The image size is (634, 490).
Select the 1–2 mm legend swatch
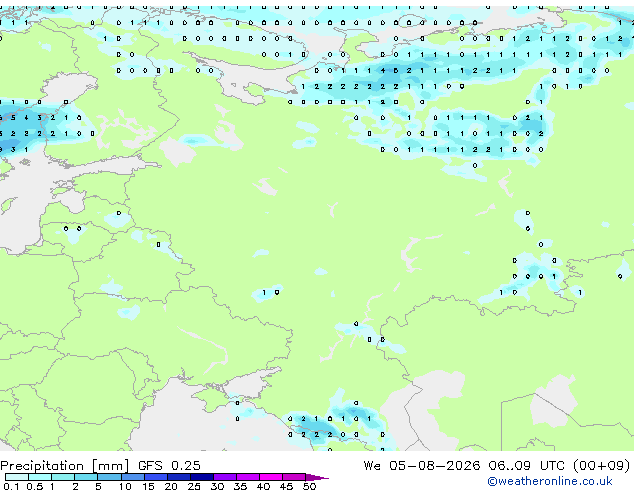63,477
